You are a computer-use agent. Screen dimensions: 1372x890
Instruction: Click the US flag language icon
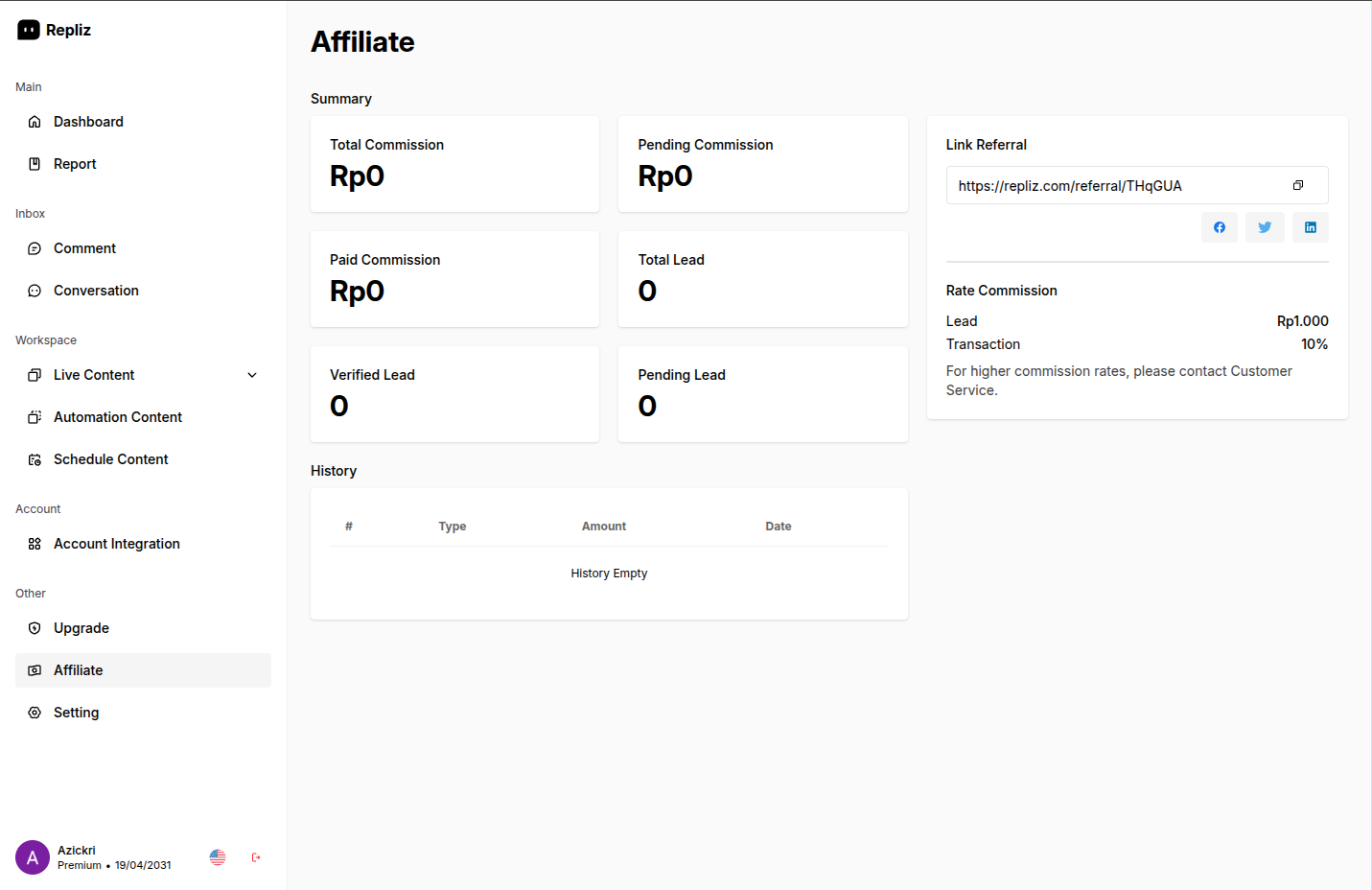(x=218, y=857)
